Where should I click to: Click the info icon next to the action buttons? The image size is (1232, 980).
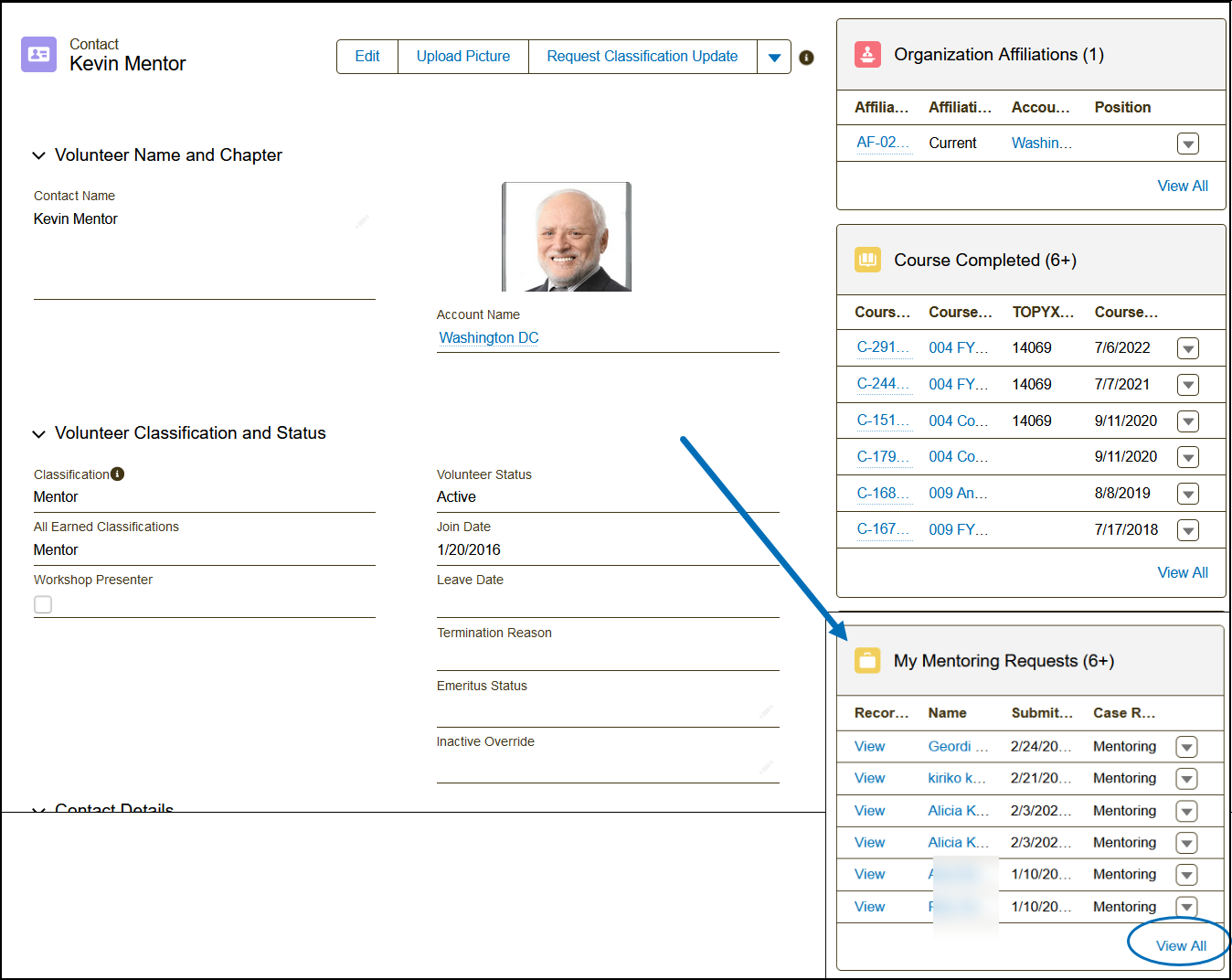point(806,58)
